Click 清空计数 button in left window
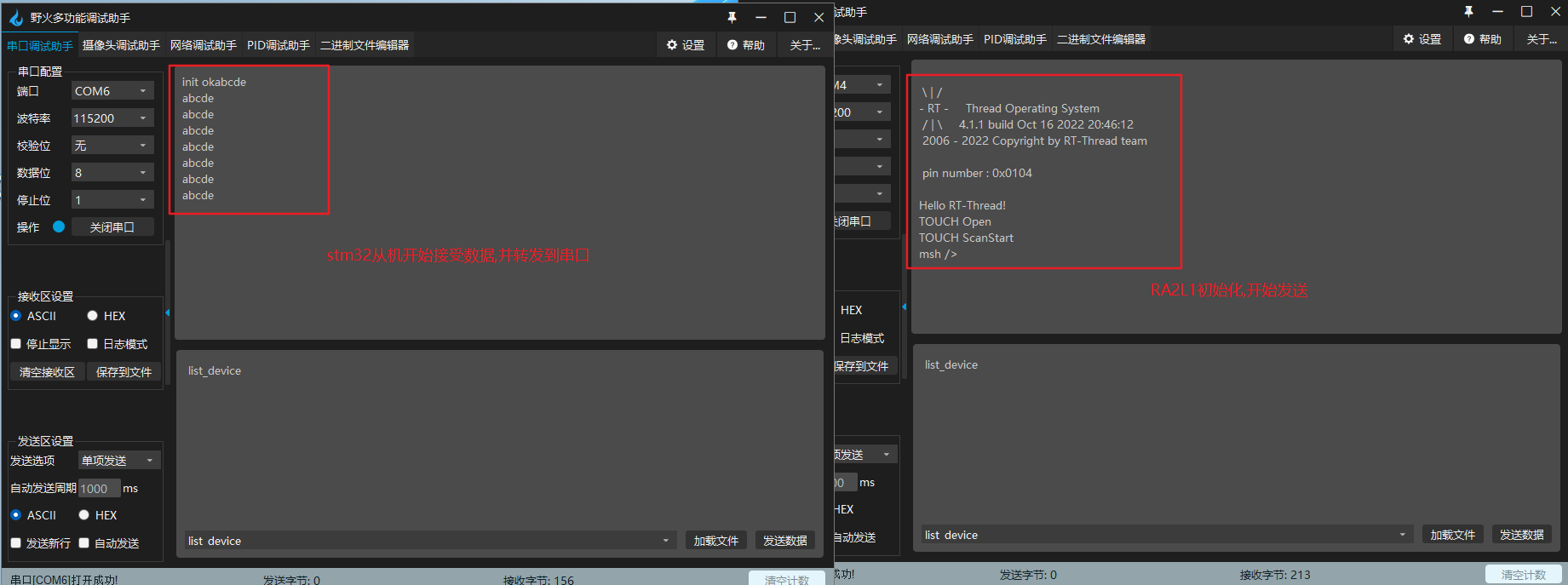The width and height of the screenshot is (1568, 585). (786, 578)
